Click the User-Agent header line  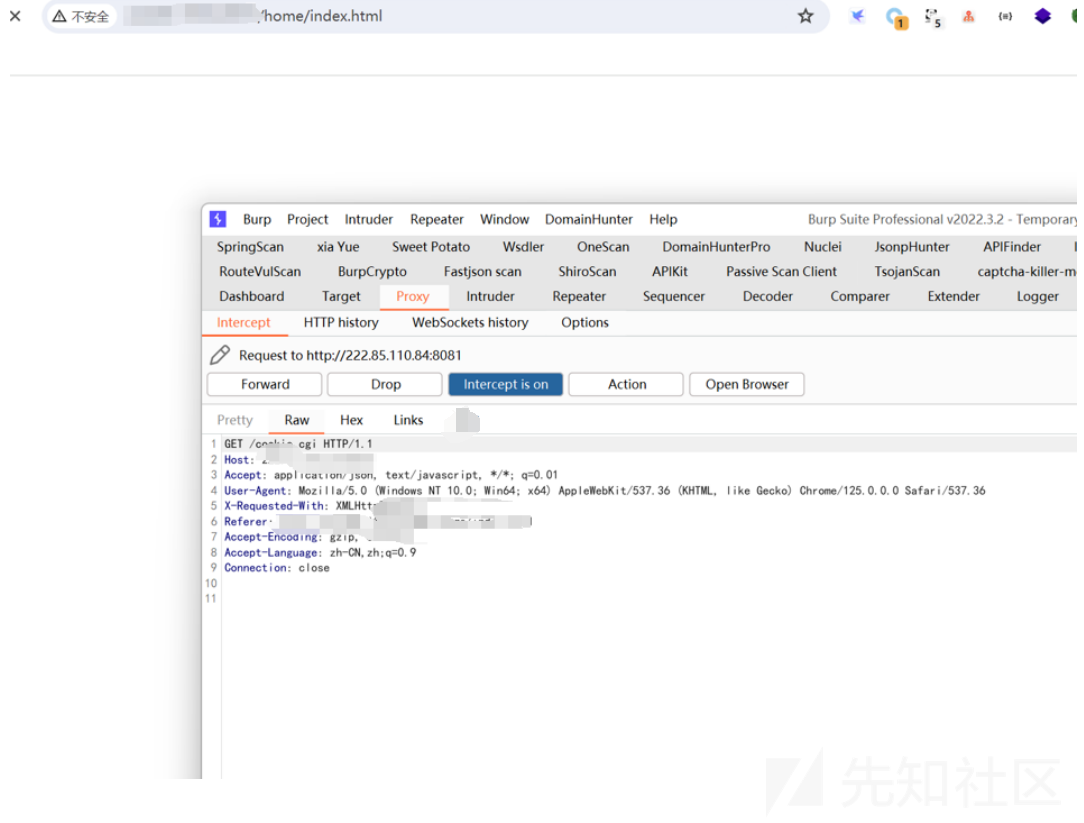coord(605,491)
